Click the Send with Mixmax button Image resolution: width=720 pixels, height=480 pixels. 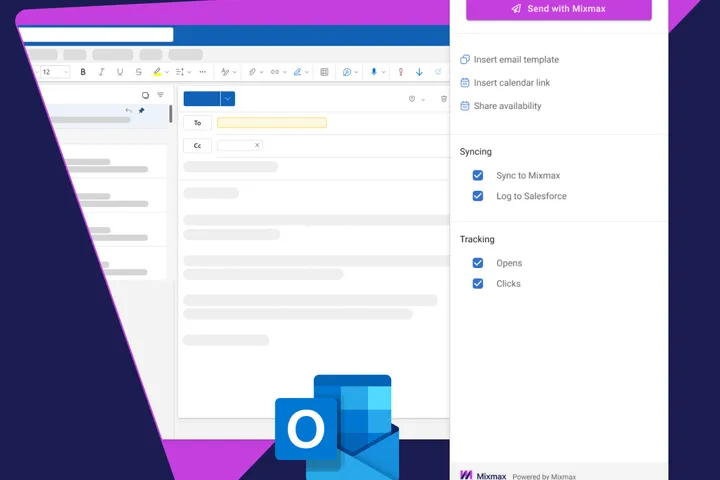[x=559, y=9]
